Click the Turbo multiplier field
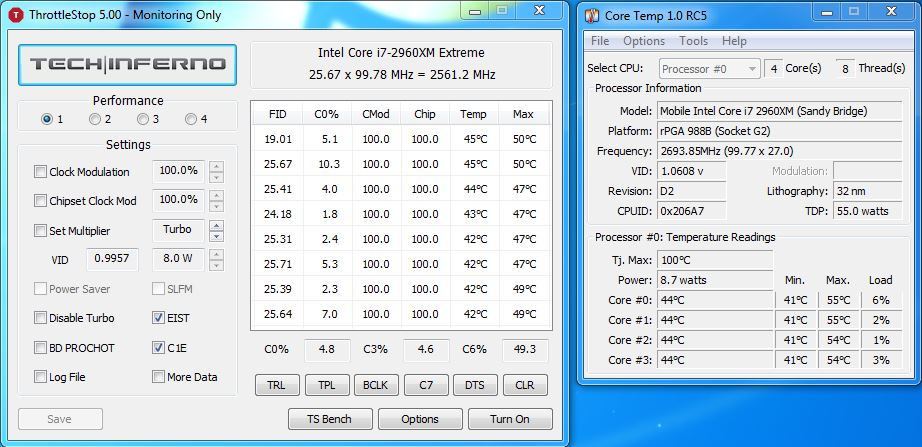This screenshot has width=922, height=447. click(178, 231)
